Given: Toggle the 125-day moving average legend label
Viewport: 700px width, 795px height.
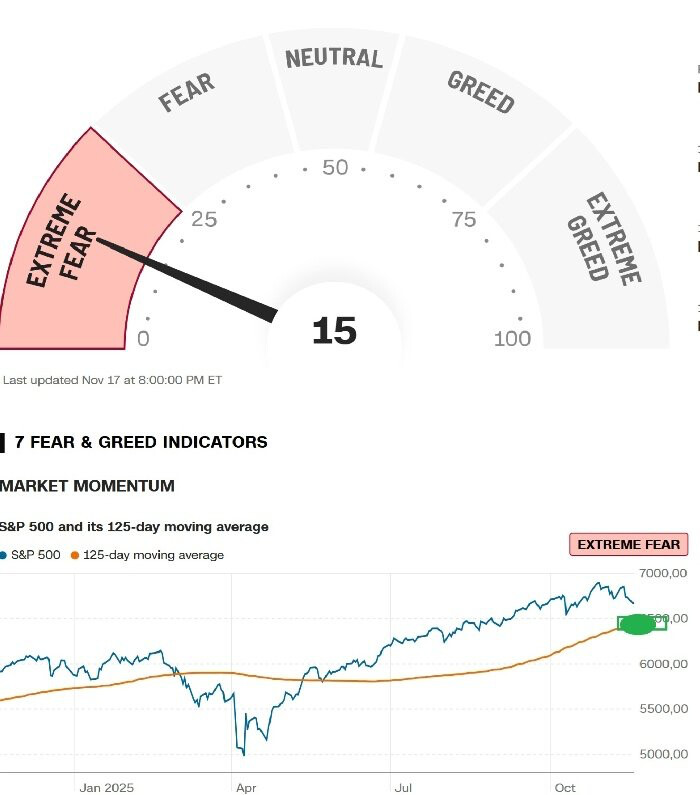Looking at the screenshot, I should point(153,555).
